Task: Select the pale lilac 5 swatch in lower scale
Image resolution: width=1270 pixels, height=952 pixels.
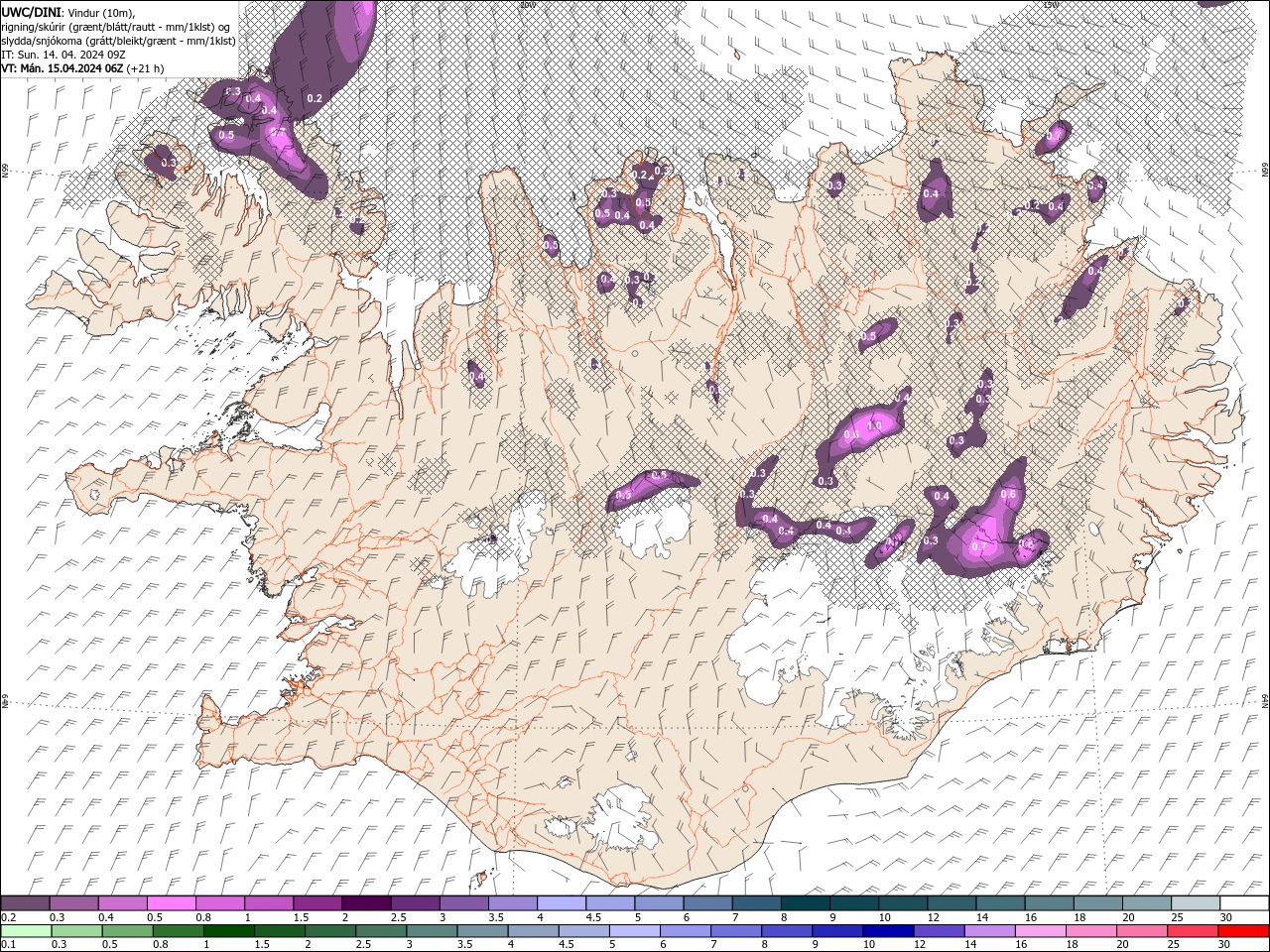Action: click(635, 931)
